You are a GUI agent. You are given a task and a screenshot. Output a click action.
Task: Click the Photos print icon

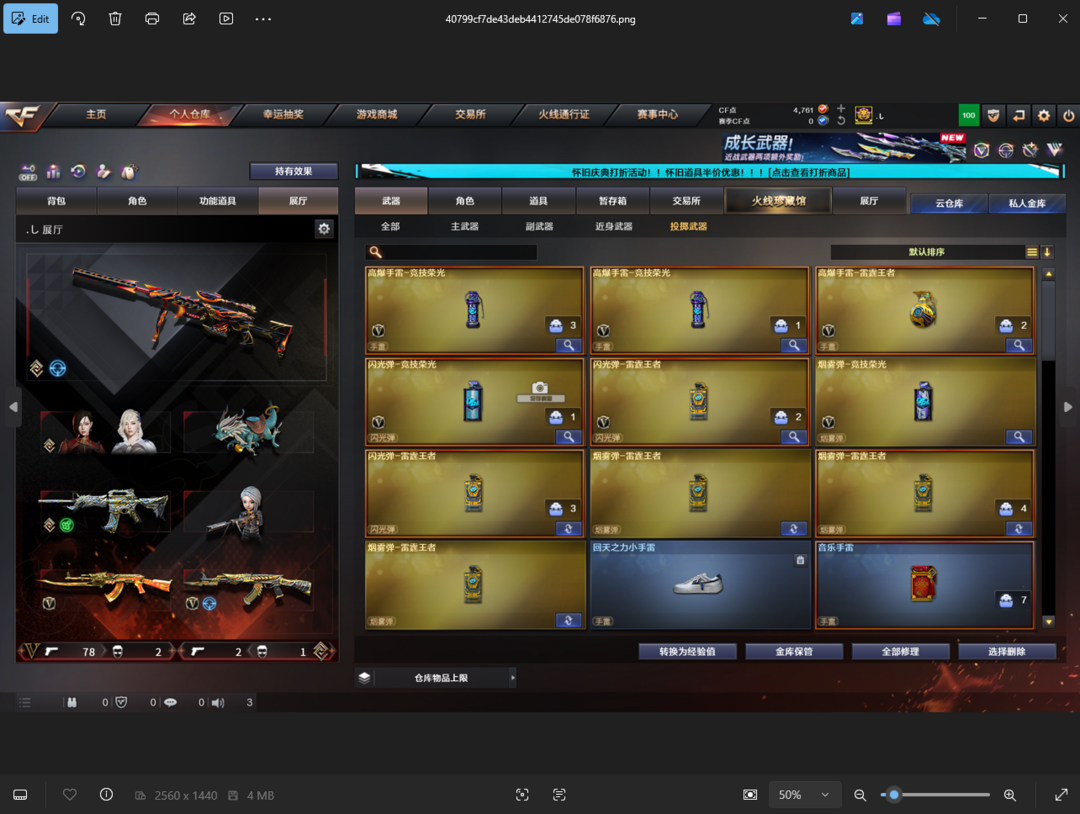[152, 19]
